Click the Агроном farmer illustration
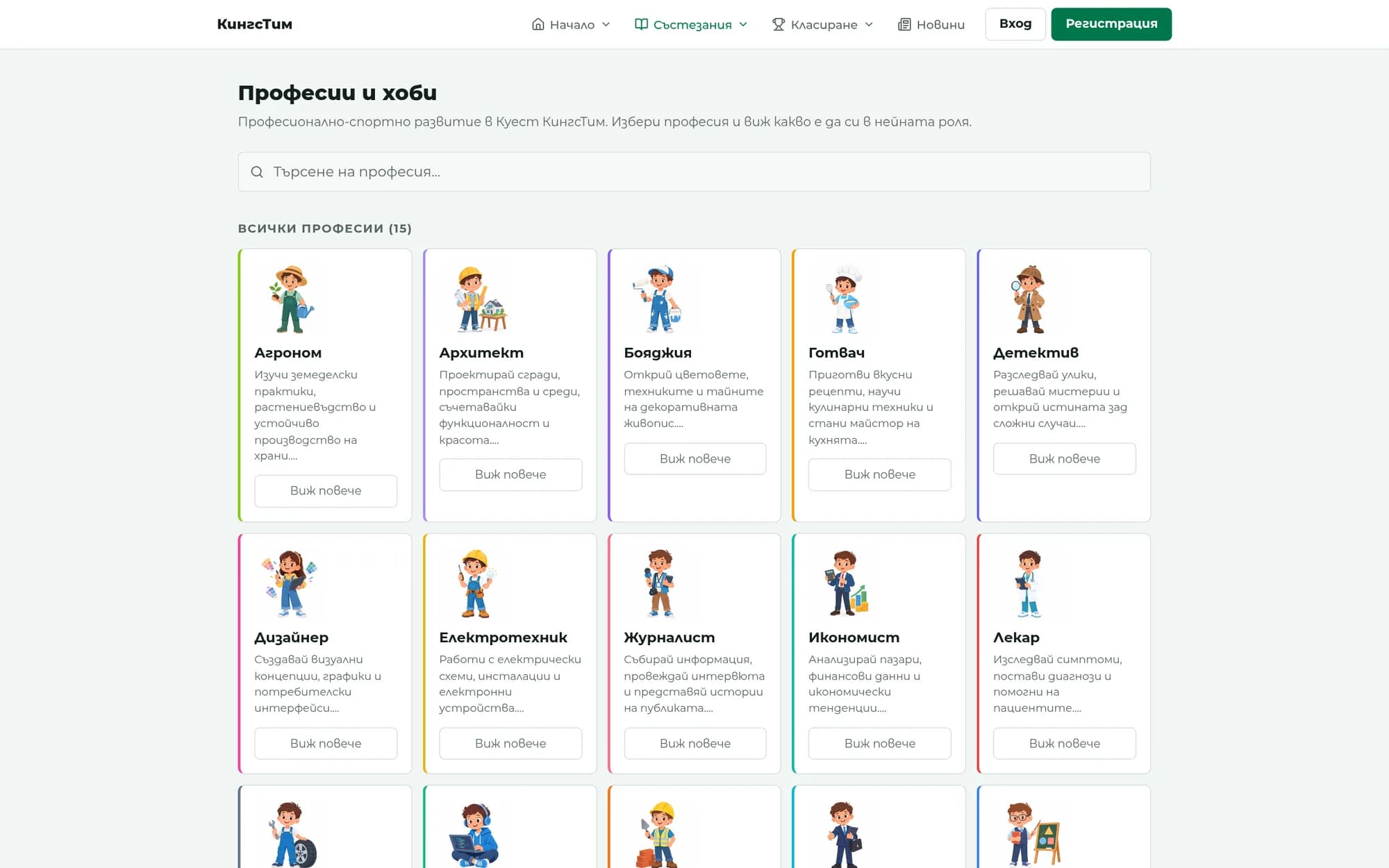1389x868 pixels. tap(291, 299)
